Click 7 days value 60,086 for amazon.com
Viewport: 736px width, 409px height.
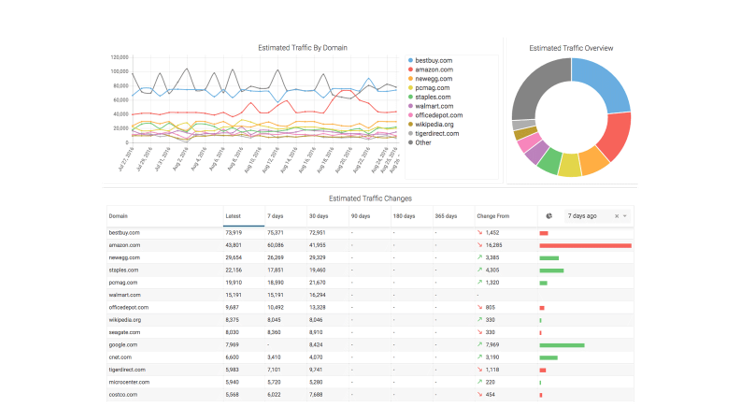(x=276, y=245)
